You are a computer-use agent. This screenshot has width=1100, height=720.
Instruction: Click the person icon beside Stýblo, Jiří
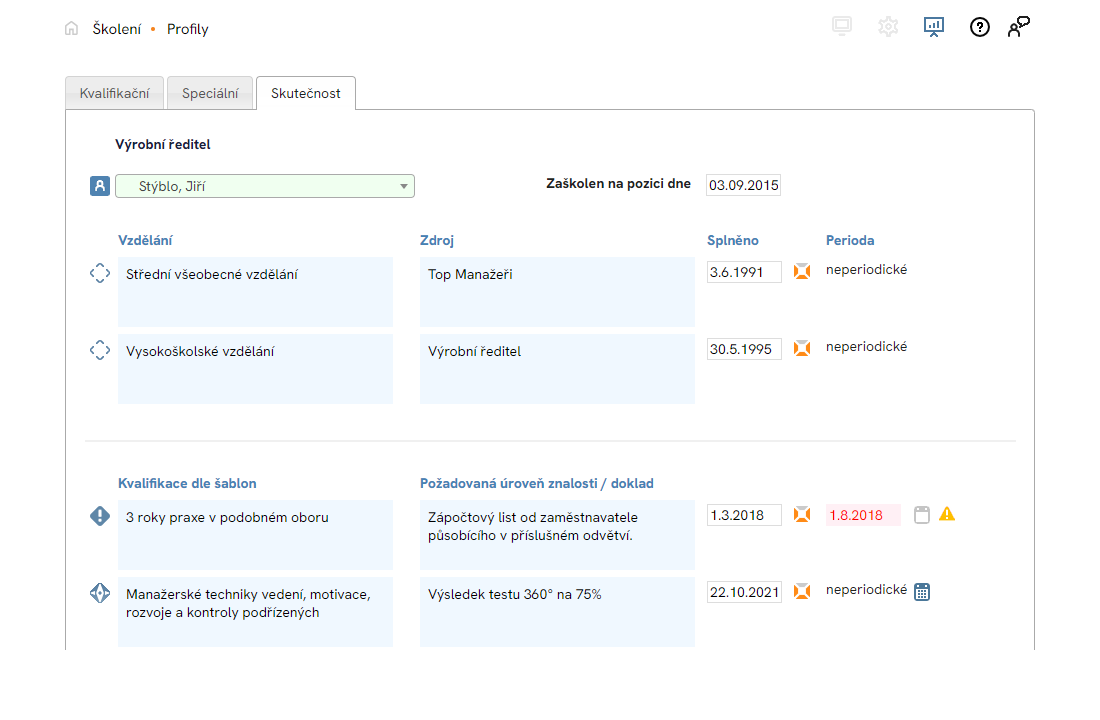pyautogui.click(x=99, y=186)
